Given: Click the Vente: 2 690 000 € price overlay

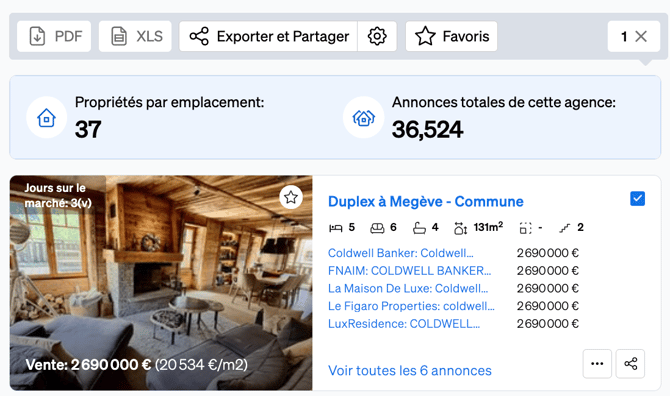Looking at the screenshot, I should click(x=137, y=364).
